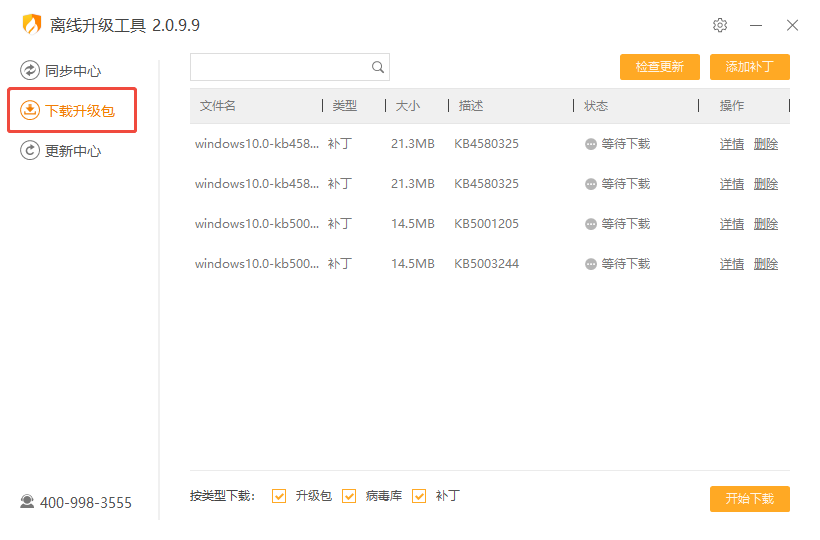Screen dimensions: 820x540
Task: Click the 大小 column header
Action: click(x=407, y=106)
